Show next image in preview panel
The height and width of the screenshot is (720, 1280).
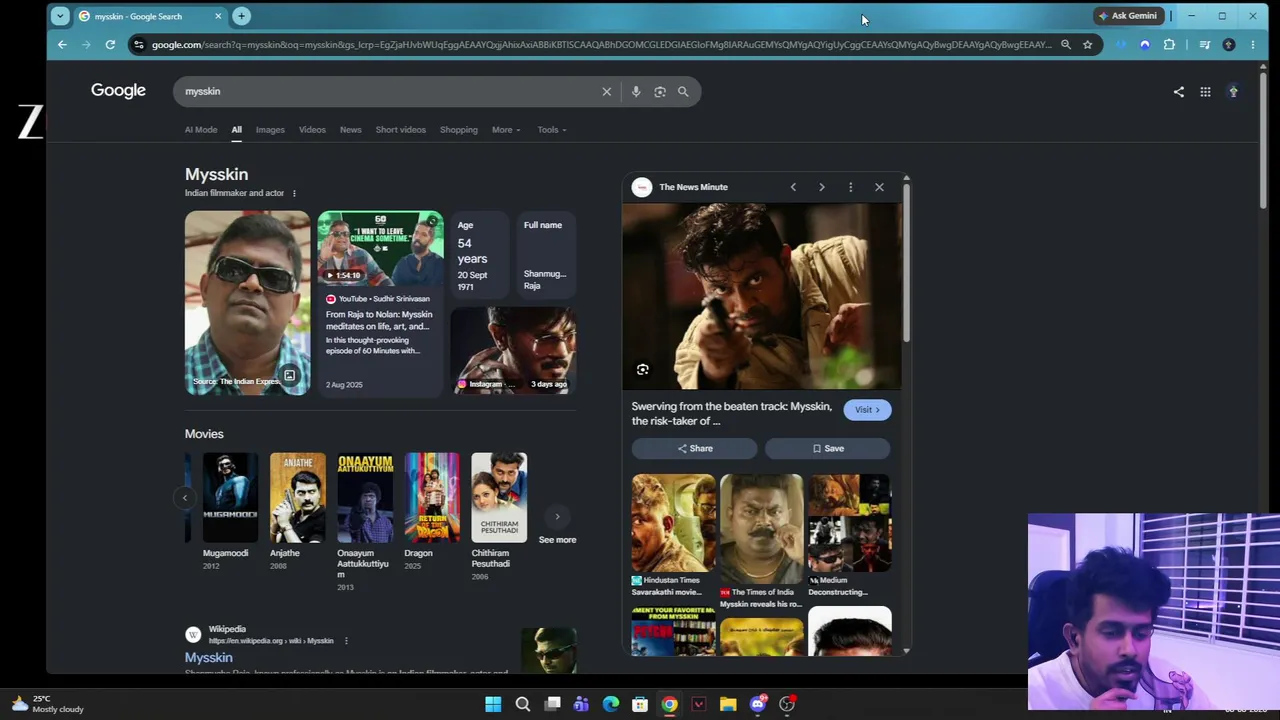(822, 187)
